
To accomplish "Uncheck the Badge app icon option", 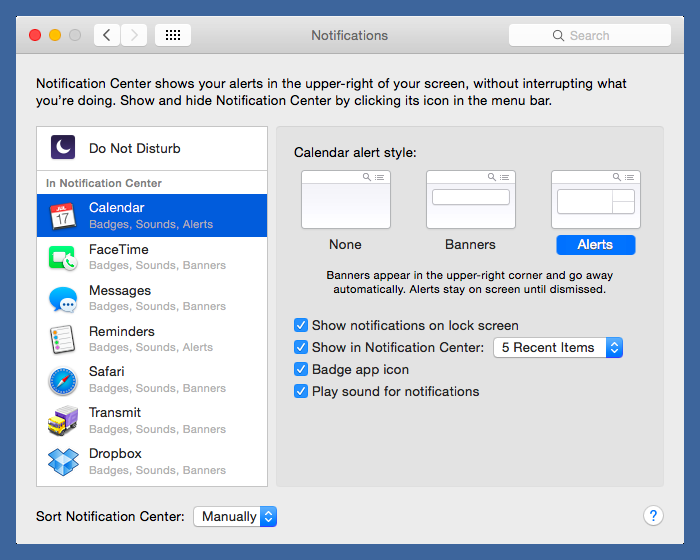I will 301,369.
